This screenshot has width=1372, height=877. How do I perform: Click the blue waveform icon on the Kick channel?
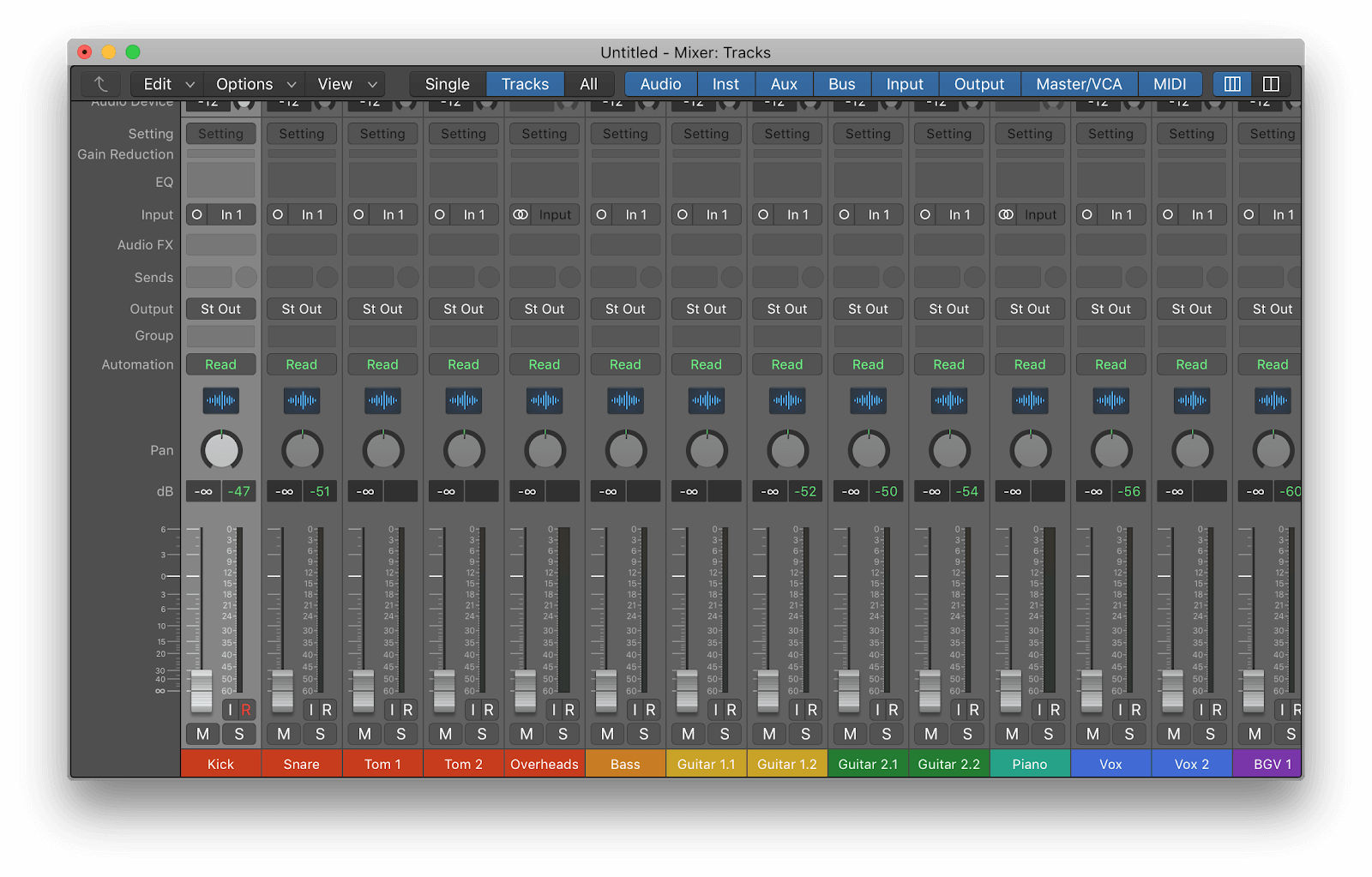tap(220, 400)
